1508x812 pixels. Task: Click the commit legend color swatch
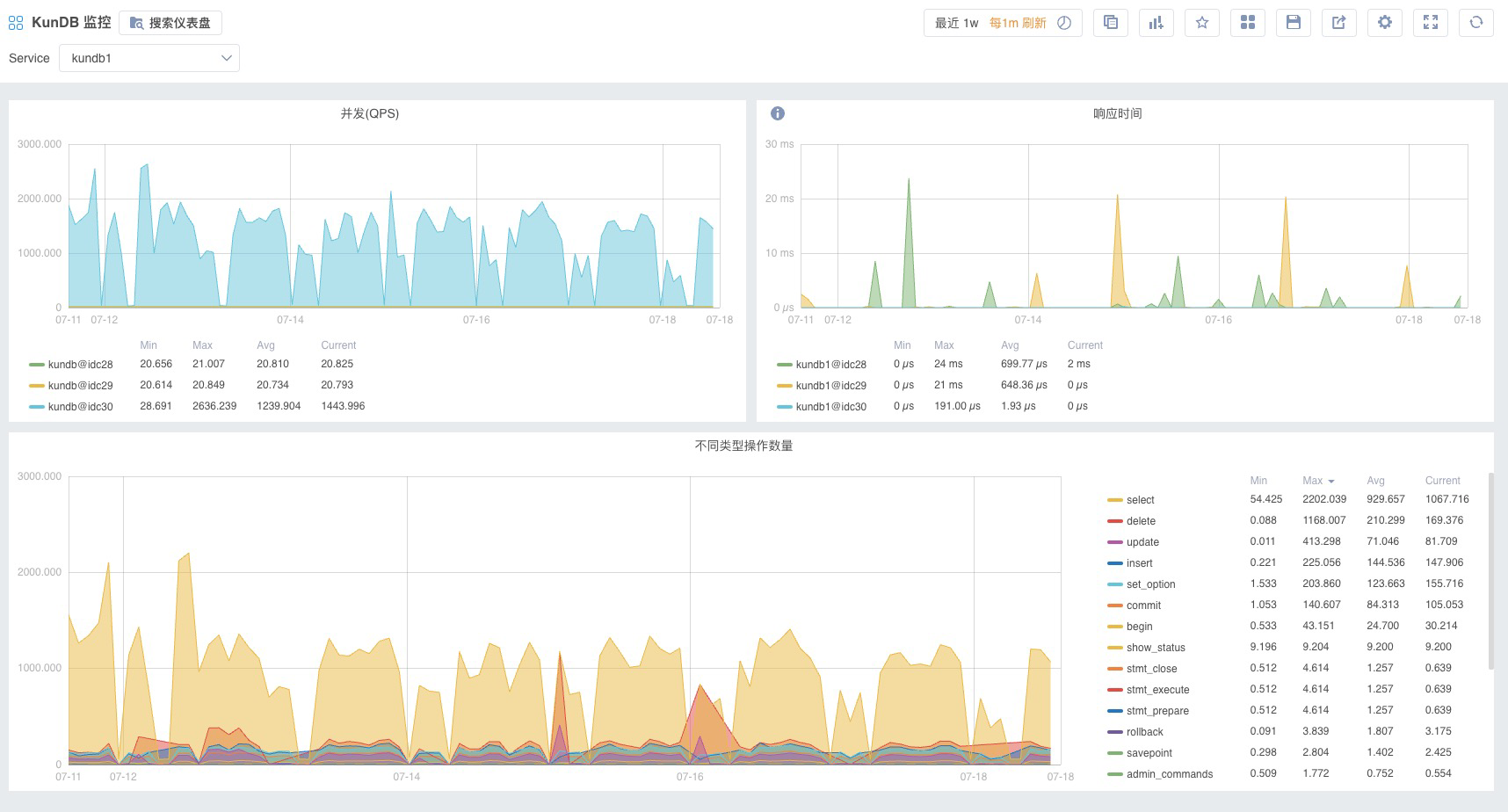pyautogui.click(x=1115, y=605)
